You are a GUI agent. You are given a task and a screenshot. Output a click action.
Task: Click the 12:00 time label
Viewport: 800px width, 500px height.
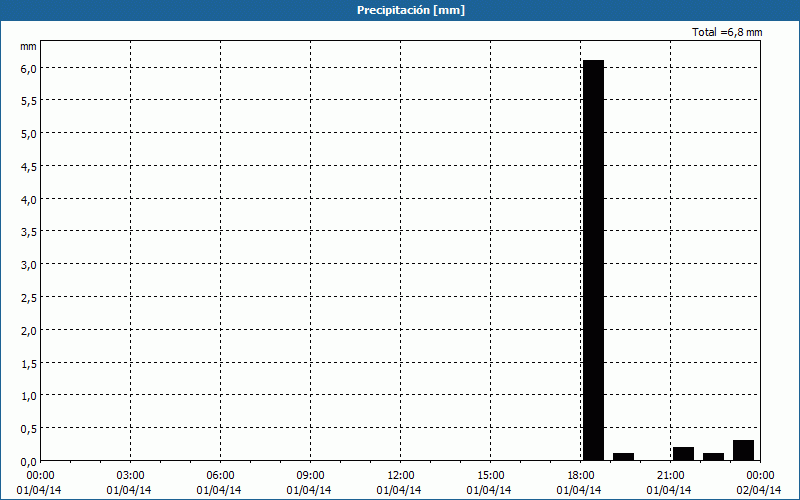click(x=401, y=476)
